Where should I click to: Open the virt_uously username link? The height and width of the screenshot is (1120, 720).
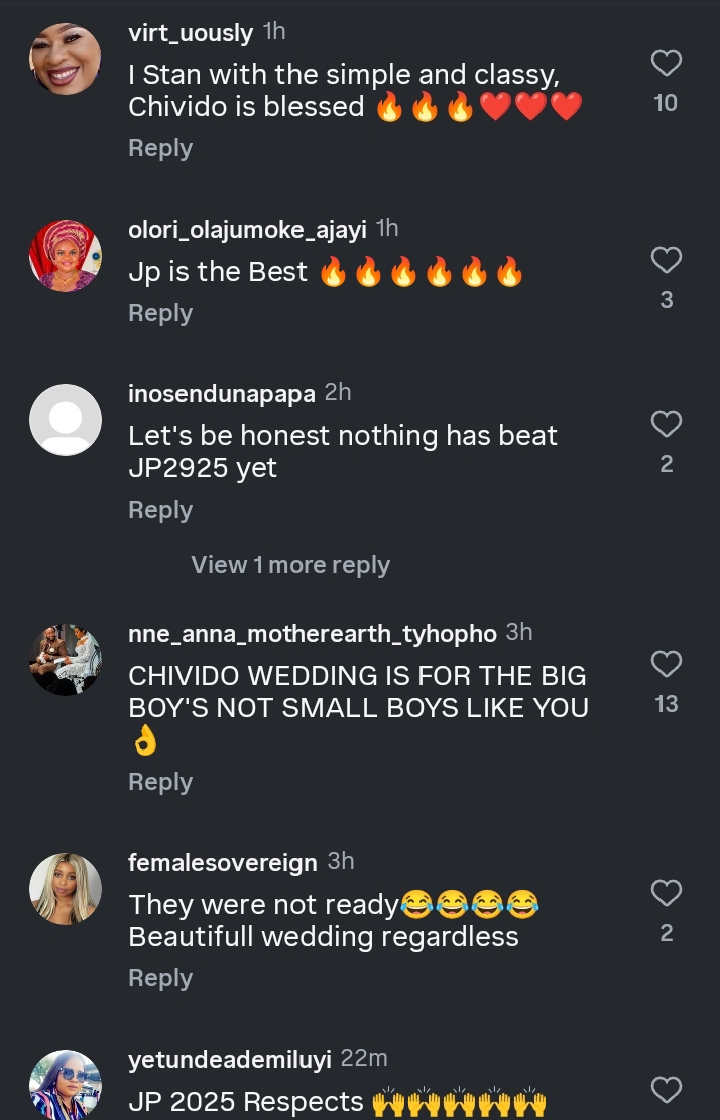coord(191,32)
